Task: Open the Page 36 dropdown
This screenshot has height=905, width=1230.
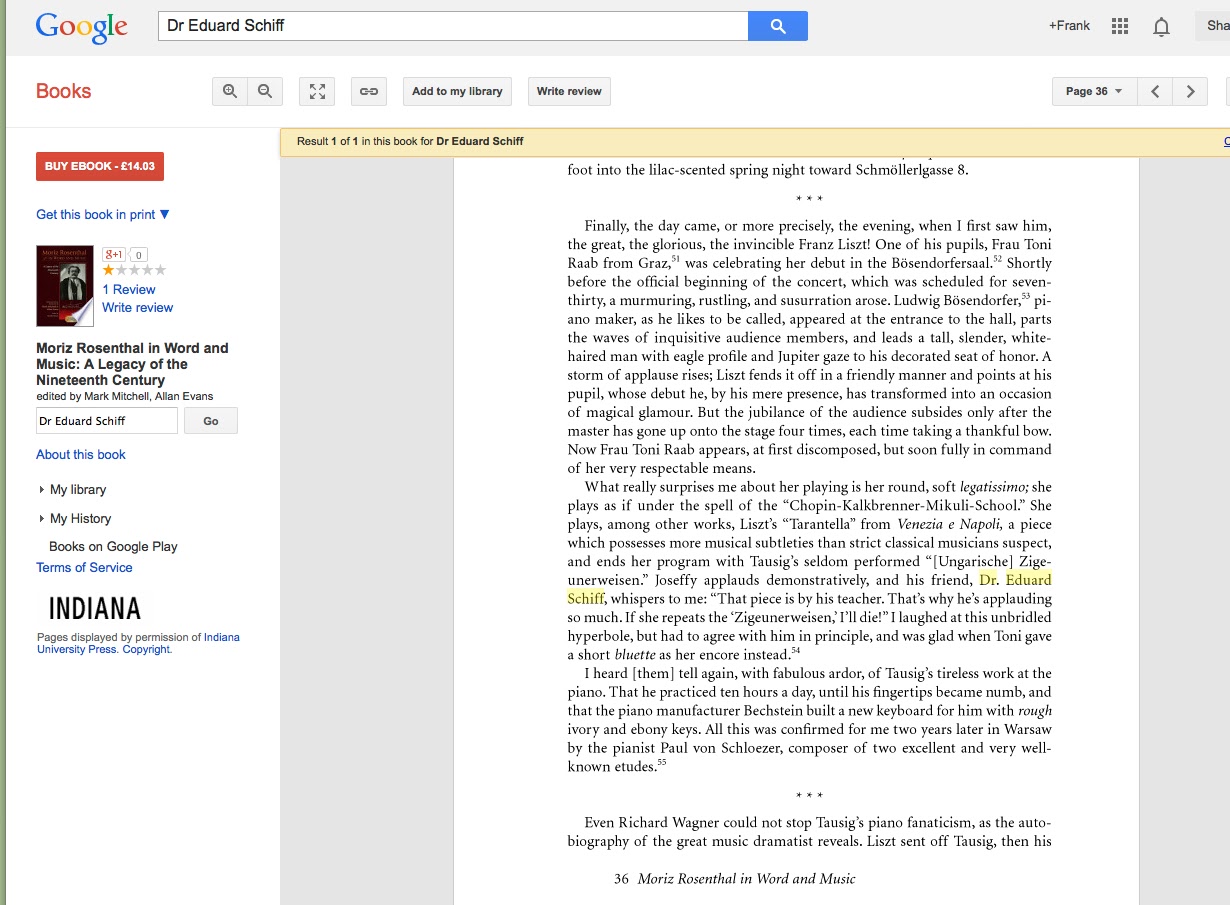Action: [1094, 91]
